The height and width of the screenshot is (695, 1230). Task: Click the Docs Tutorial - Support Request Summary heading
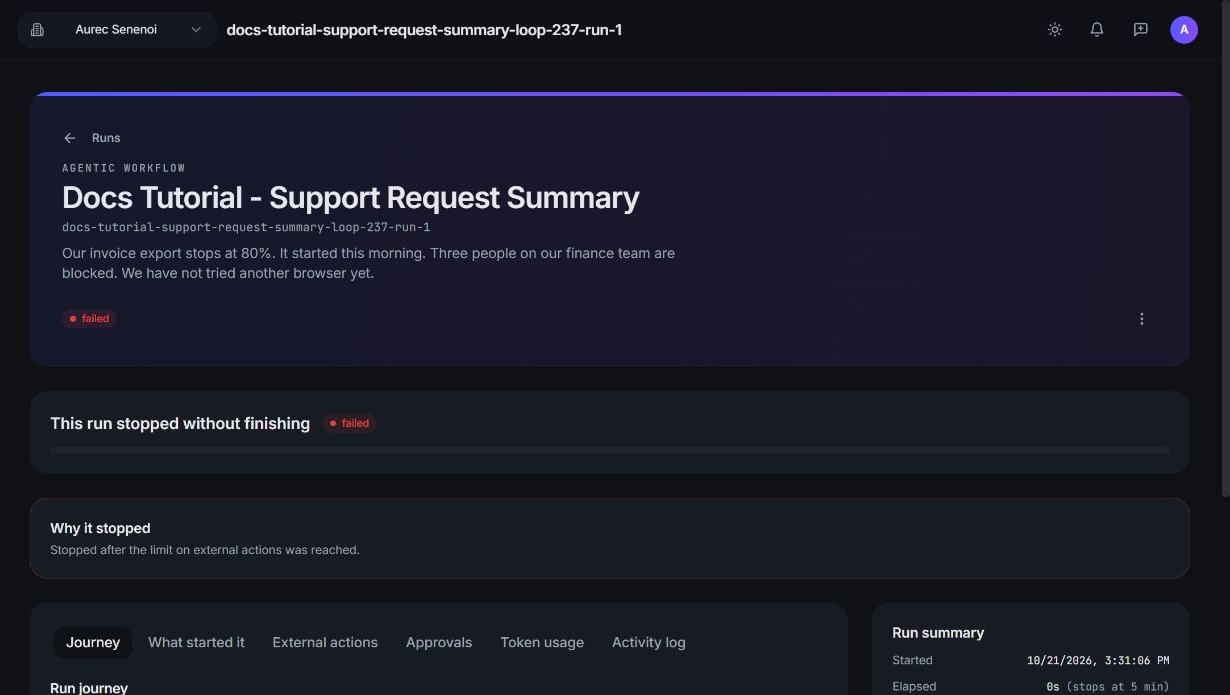(351, 197)
